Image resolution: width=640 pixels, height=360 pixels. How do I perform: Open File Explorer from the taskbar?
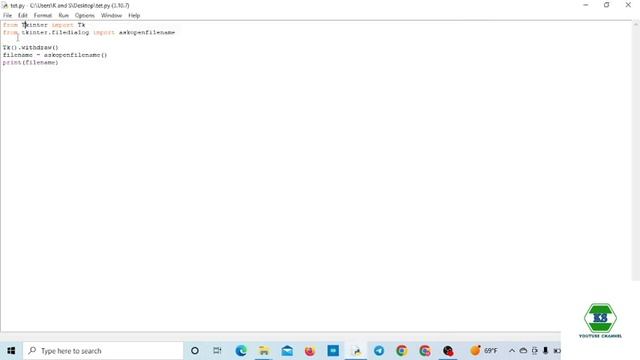click(x=264, y=351)
